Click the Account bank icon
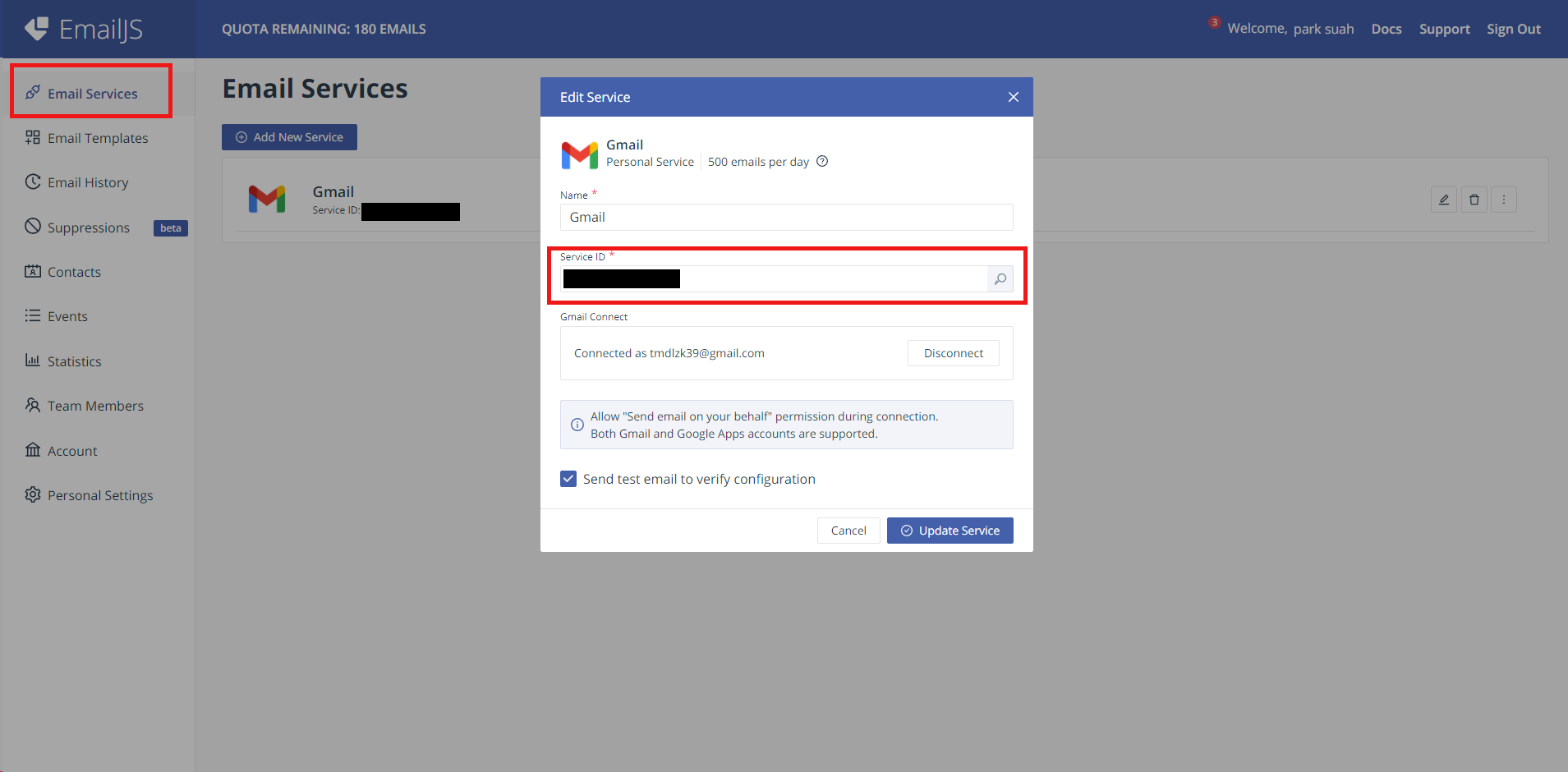The width and height of the screenshot is (1568, 772). (33, 449)
